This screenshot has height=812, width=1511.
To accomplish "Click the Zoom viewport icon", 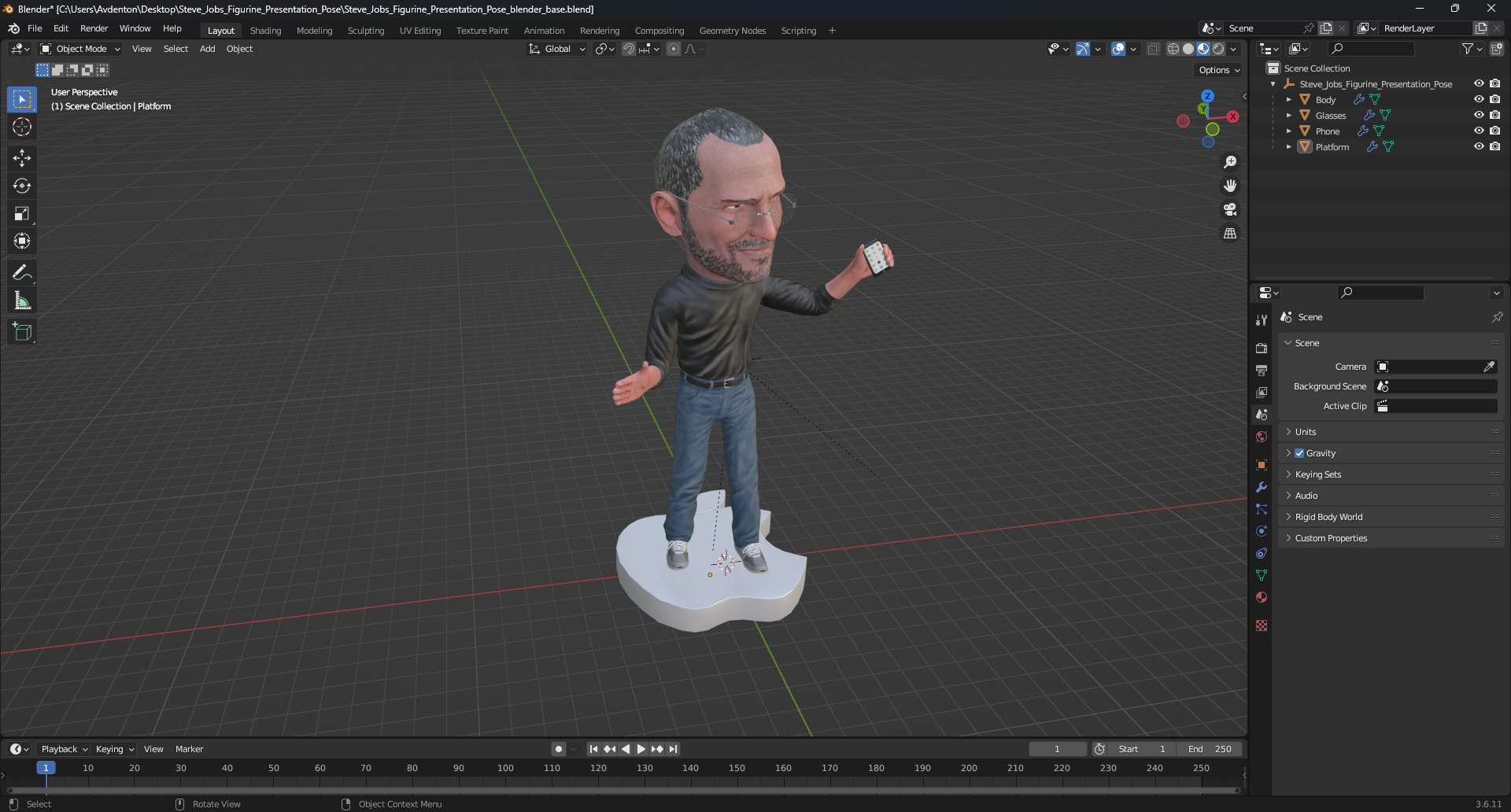I will pyautogui.click(x=1230, y=162).
